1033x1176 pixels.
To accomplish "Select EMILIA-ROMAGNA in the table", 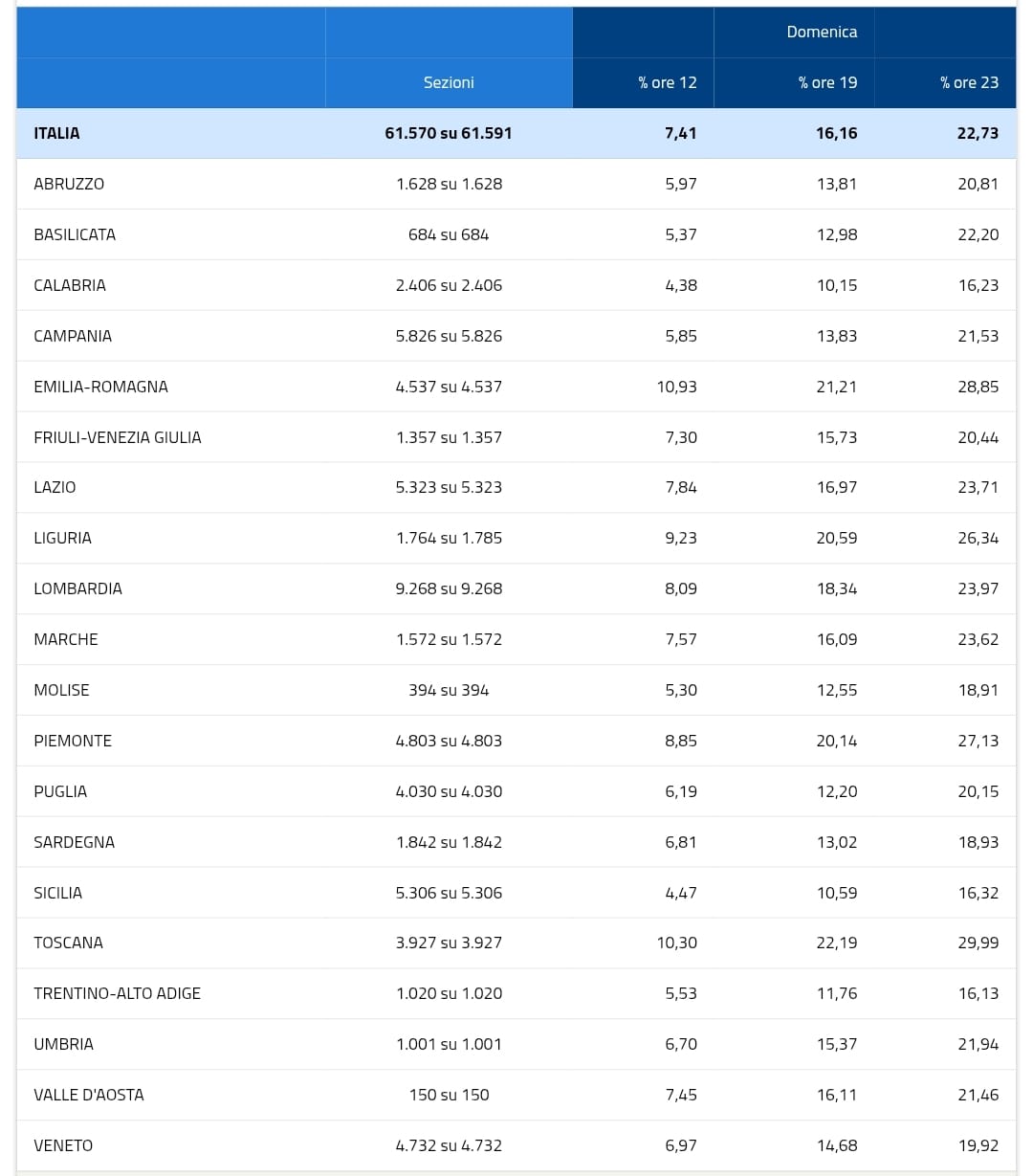I will (x=100, y=387).
